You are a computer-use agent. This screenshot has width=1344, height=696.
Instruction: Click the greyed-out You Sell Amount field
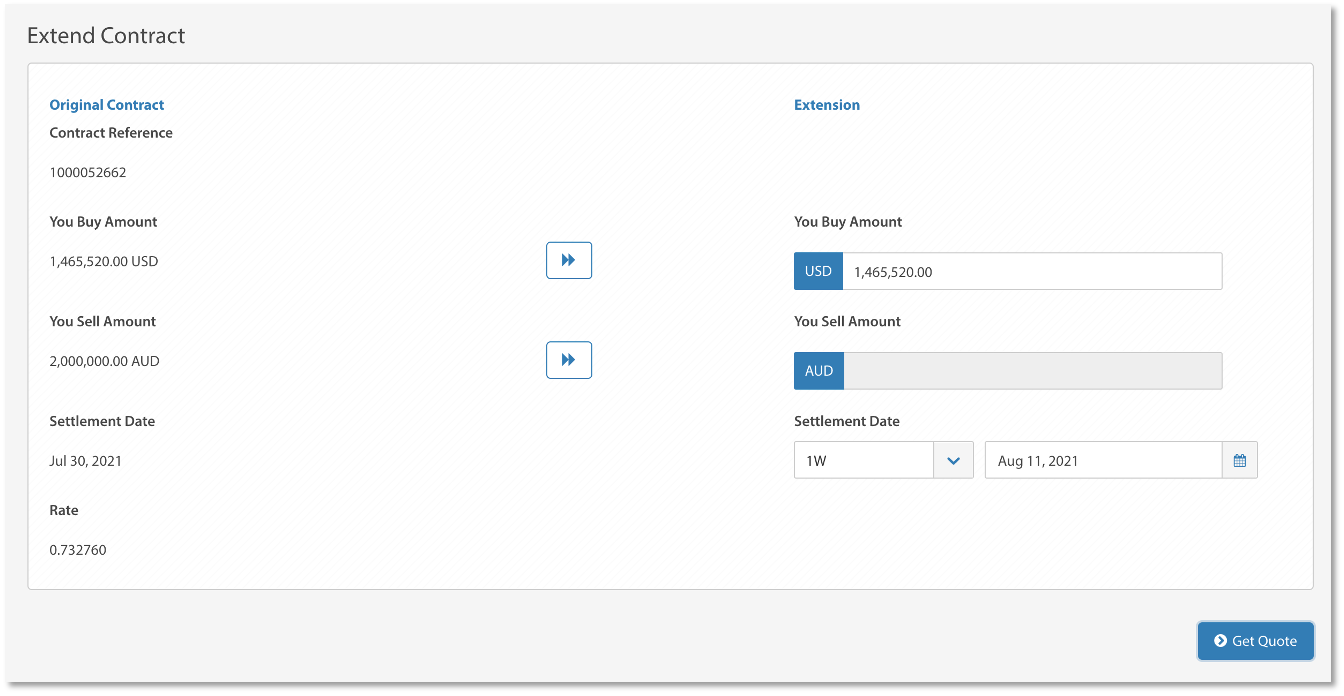point(1032,371)
